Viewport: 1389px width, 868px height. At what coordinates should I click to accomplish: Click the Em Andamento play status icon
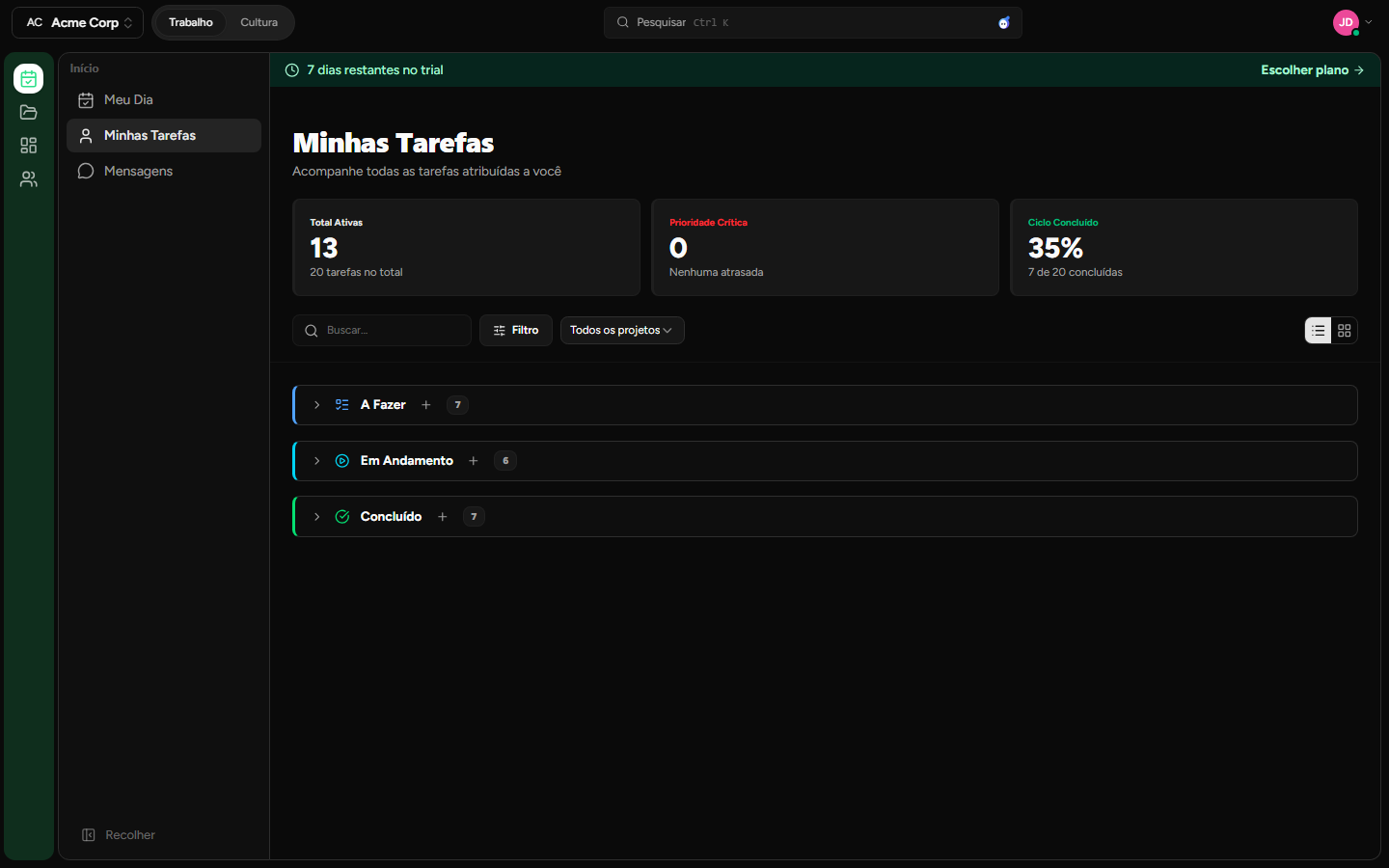(x=342, y=461)
